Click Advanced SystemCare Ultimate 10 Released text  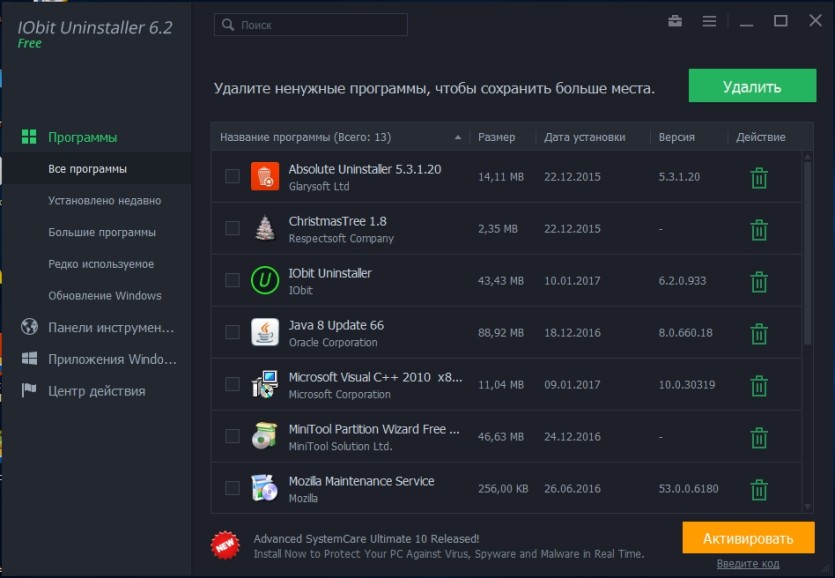pyautogui.click(x=366, y=539)
